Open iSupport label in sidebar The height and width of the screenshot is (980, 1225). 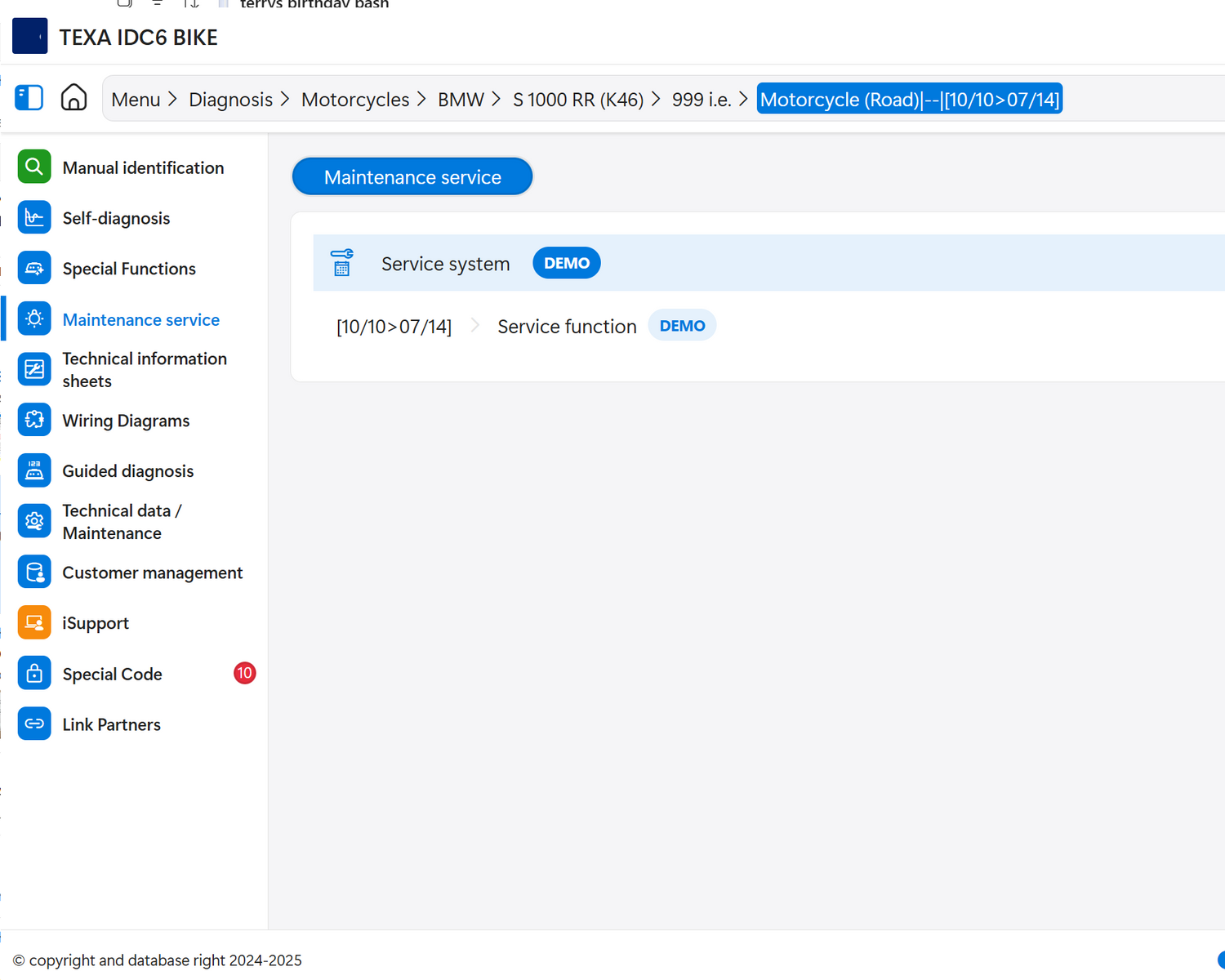96,623
